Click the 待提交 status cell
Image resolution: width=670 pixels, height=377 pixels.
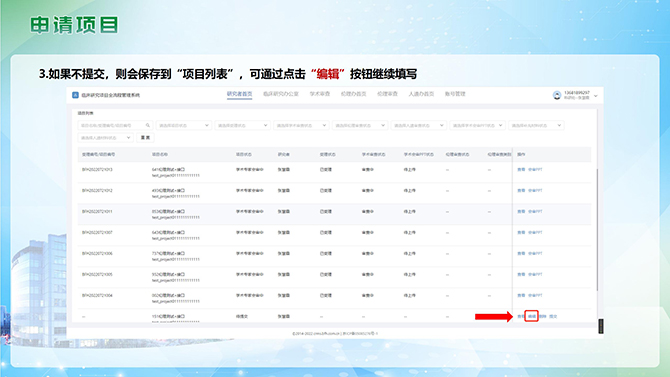click(241, 316)
